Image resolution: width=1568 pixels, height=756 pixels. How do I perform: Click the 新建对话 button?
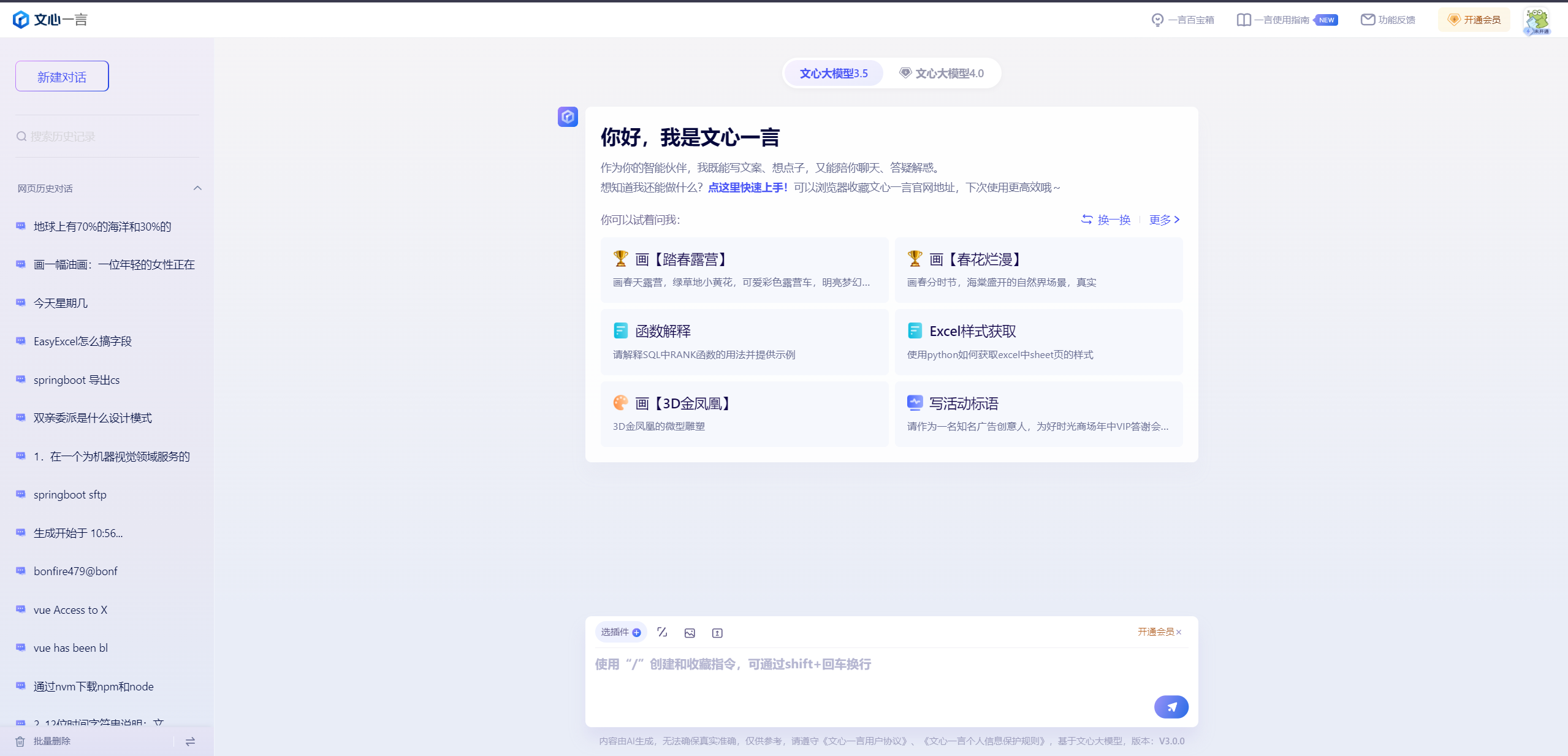pos(62,77)
